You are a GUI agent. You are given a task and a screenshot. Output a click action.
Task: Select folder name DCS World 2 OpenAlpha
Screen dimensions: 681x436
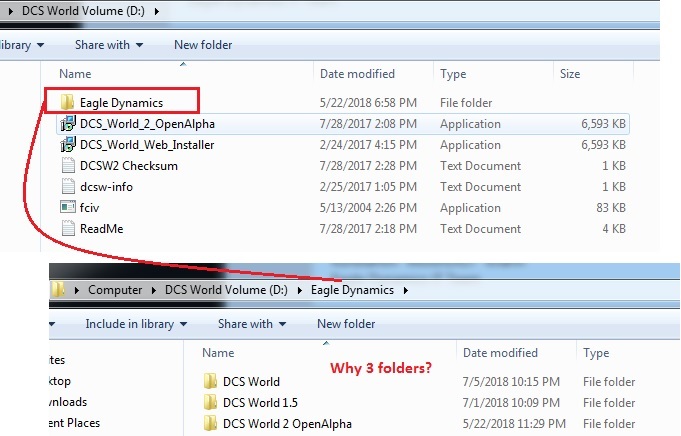[x=287, y=423]
